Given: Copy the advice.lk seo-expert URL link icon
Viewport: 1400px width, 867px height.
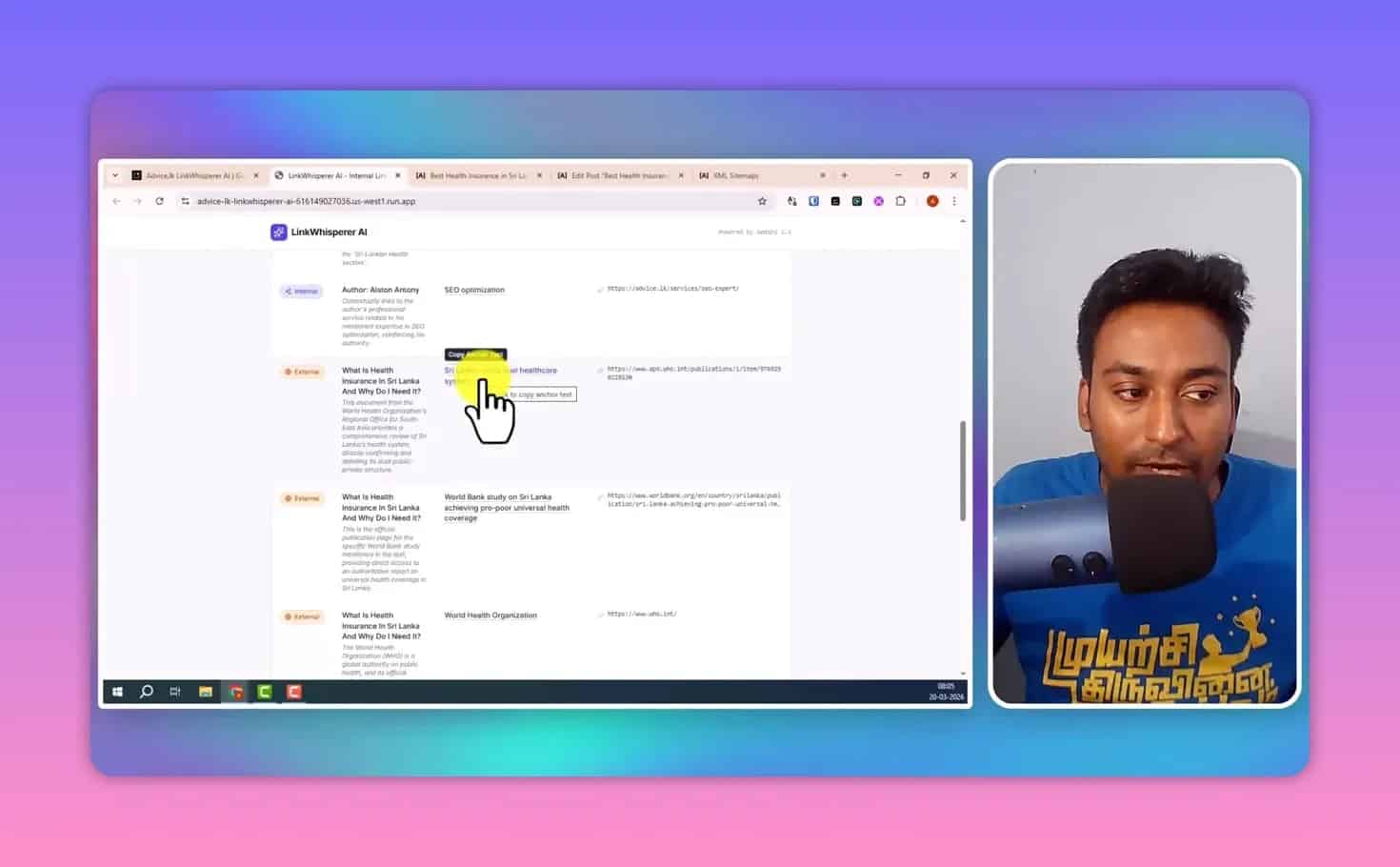Looking at the screenshot, I should [x=600, y=290].
